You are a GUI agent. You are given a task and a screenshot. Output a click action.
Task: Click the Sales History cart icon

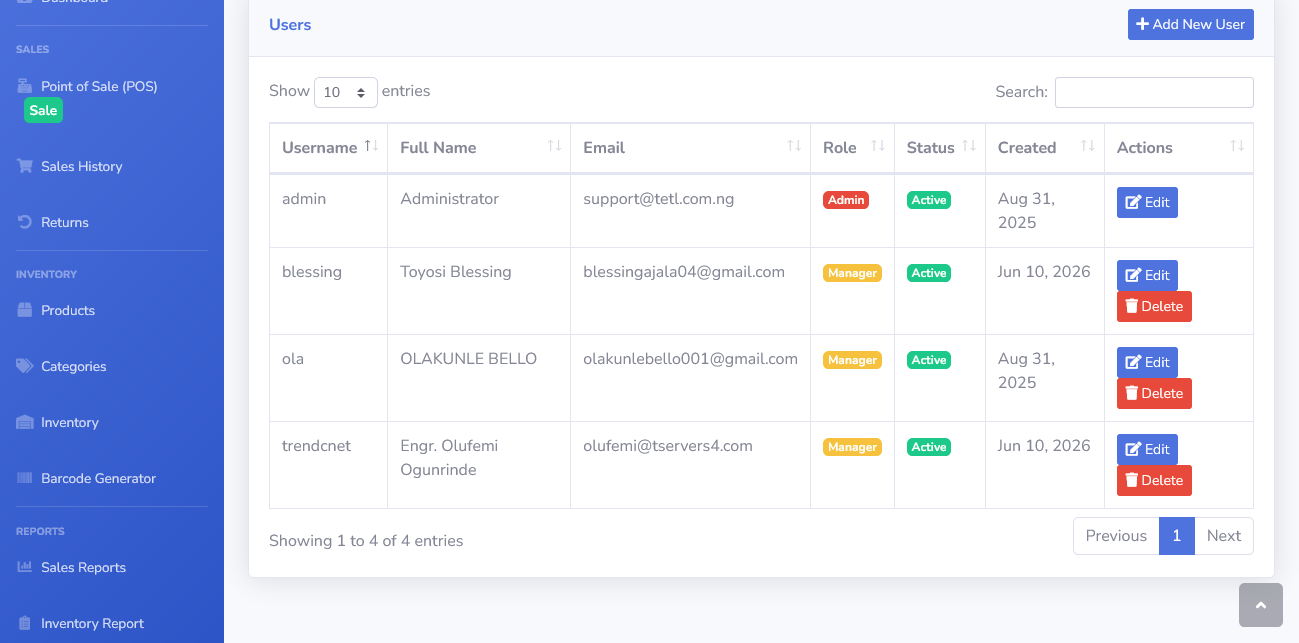coord(25,166)
